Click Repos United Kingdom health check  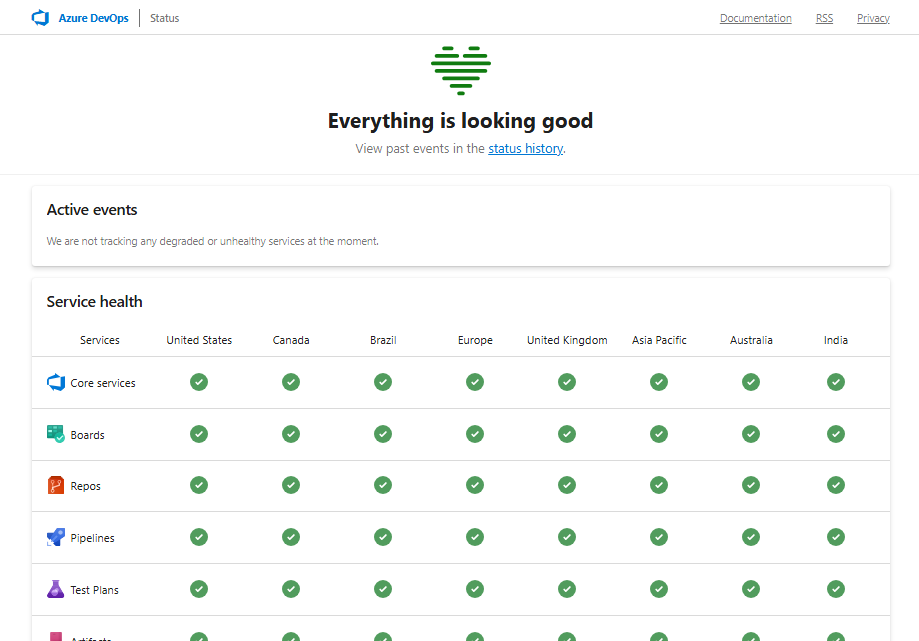(567, 485)
